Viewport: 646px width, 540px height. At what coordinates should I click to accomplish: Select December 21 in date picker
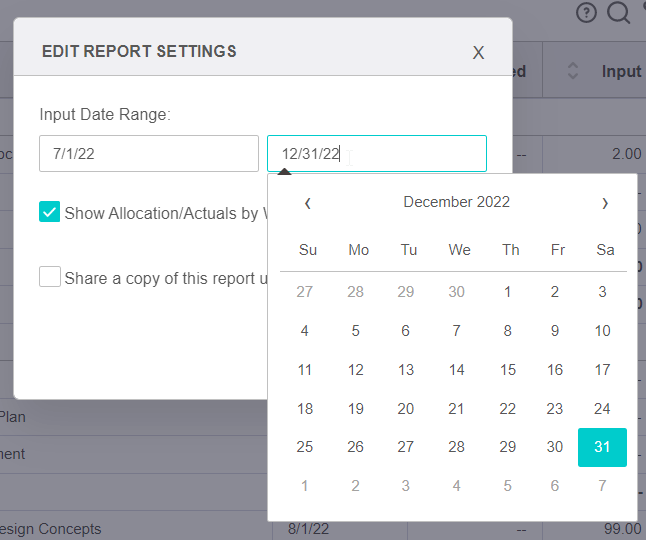click(x=456, y=409)
